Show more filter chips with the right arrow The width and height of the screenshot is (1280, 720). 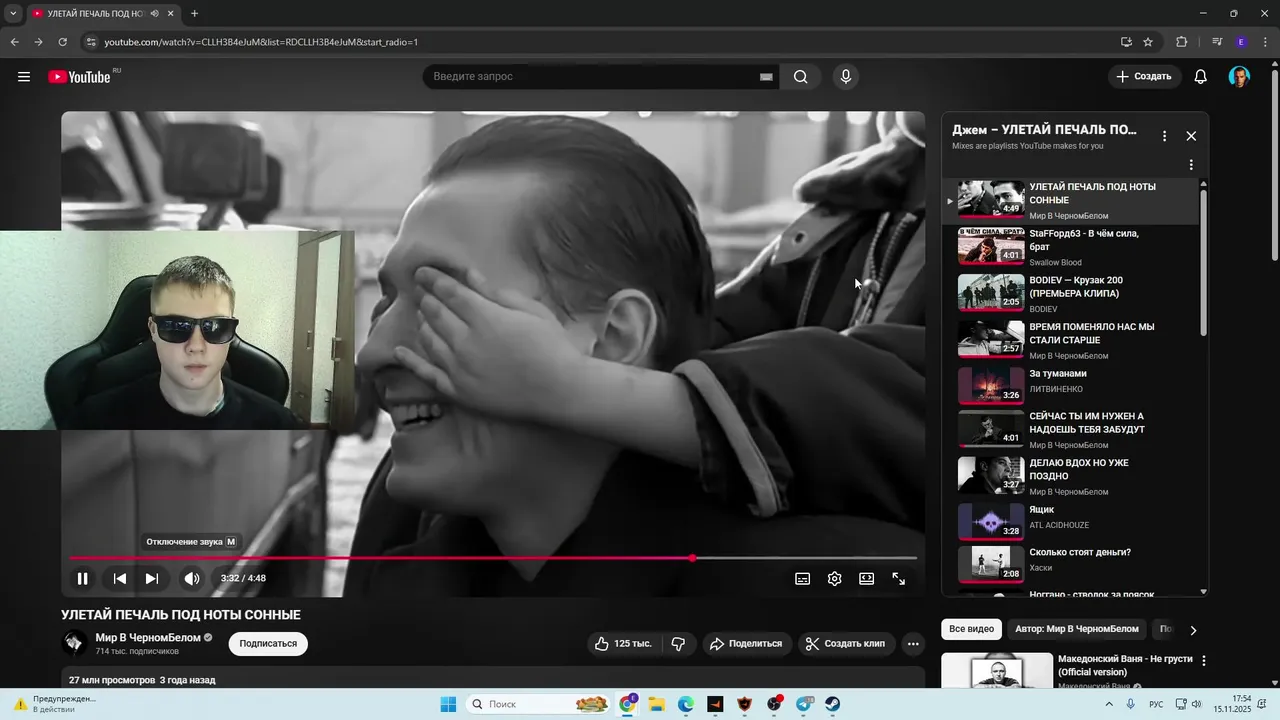1193,630
